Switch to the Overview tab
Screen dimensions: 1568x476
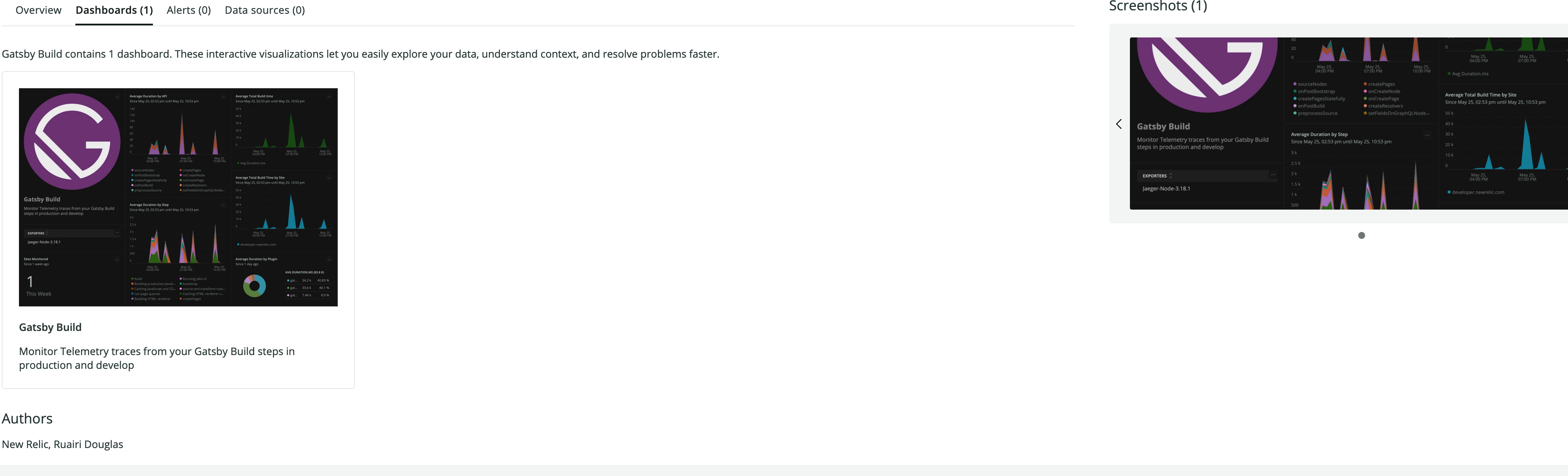click(x=38, y=10)
